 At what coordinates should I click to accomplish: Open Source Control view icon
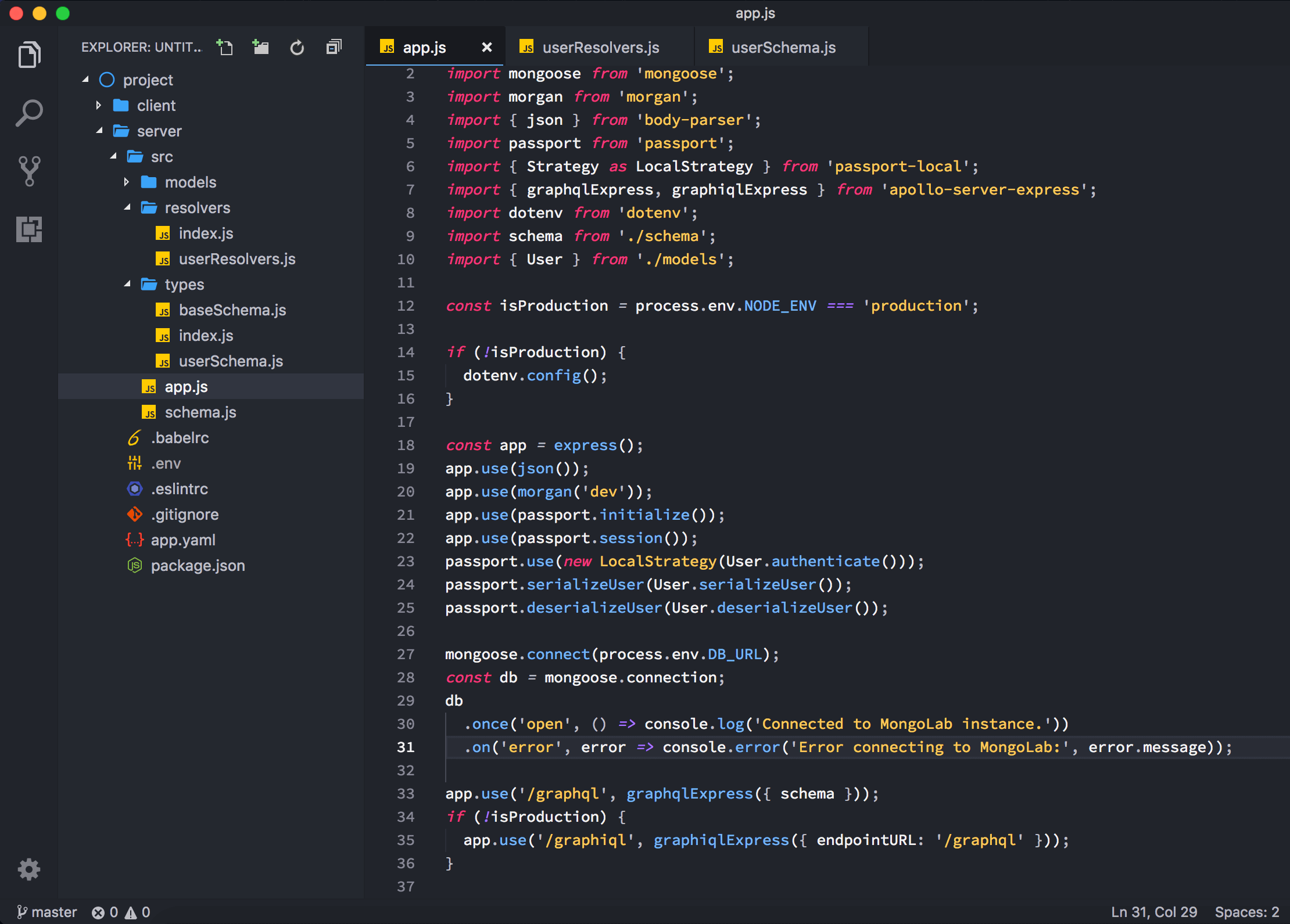[x=29, y=171]
